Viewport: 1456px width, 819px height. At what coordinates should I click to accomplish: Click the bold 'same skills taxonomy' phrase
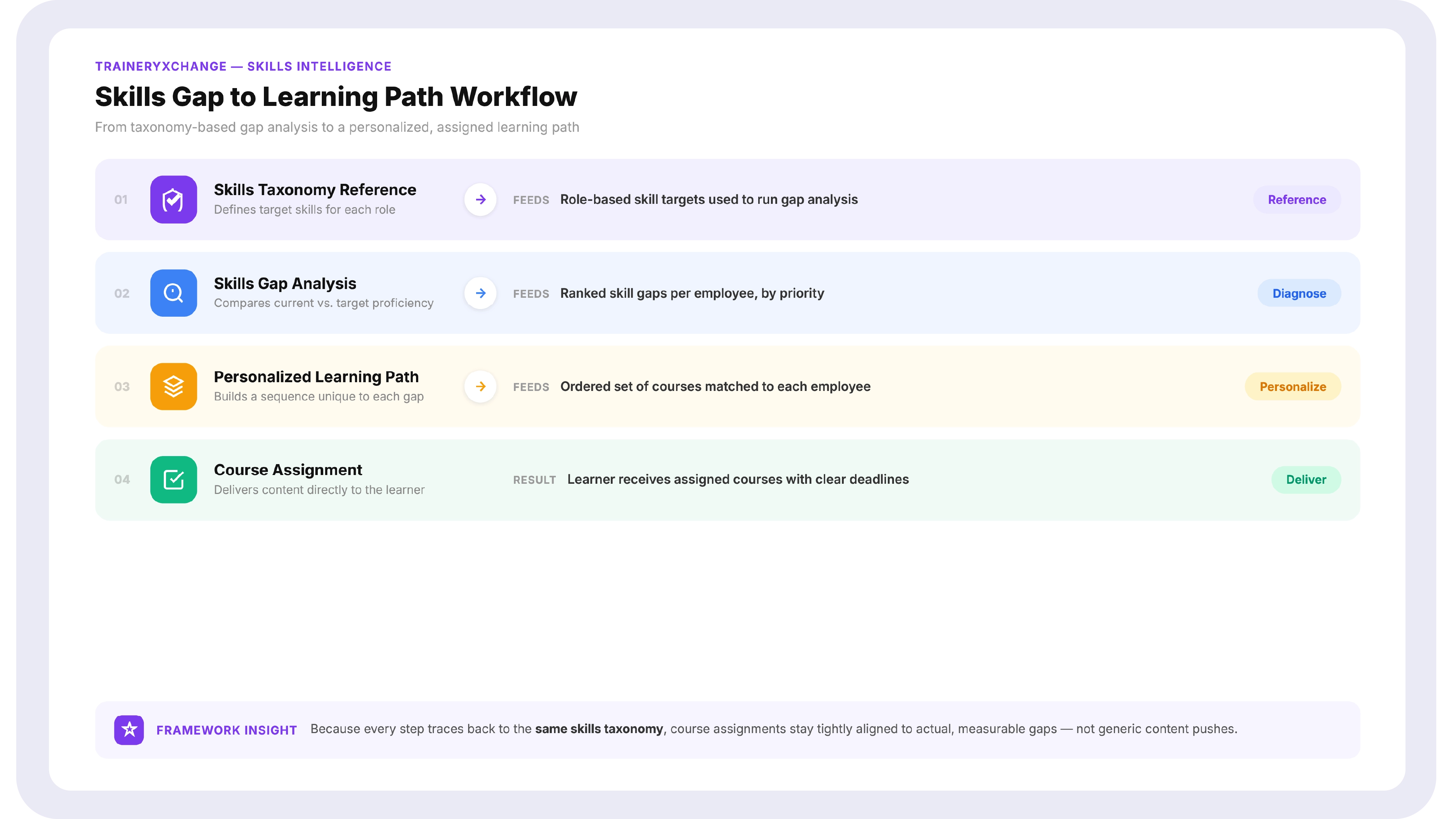[598, 729]
